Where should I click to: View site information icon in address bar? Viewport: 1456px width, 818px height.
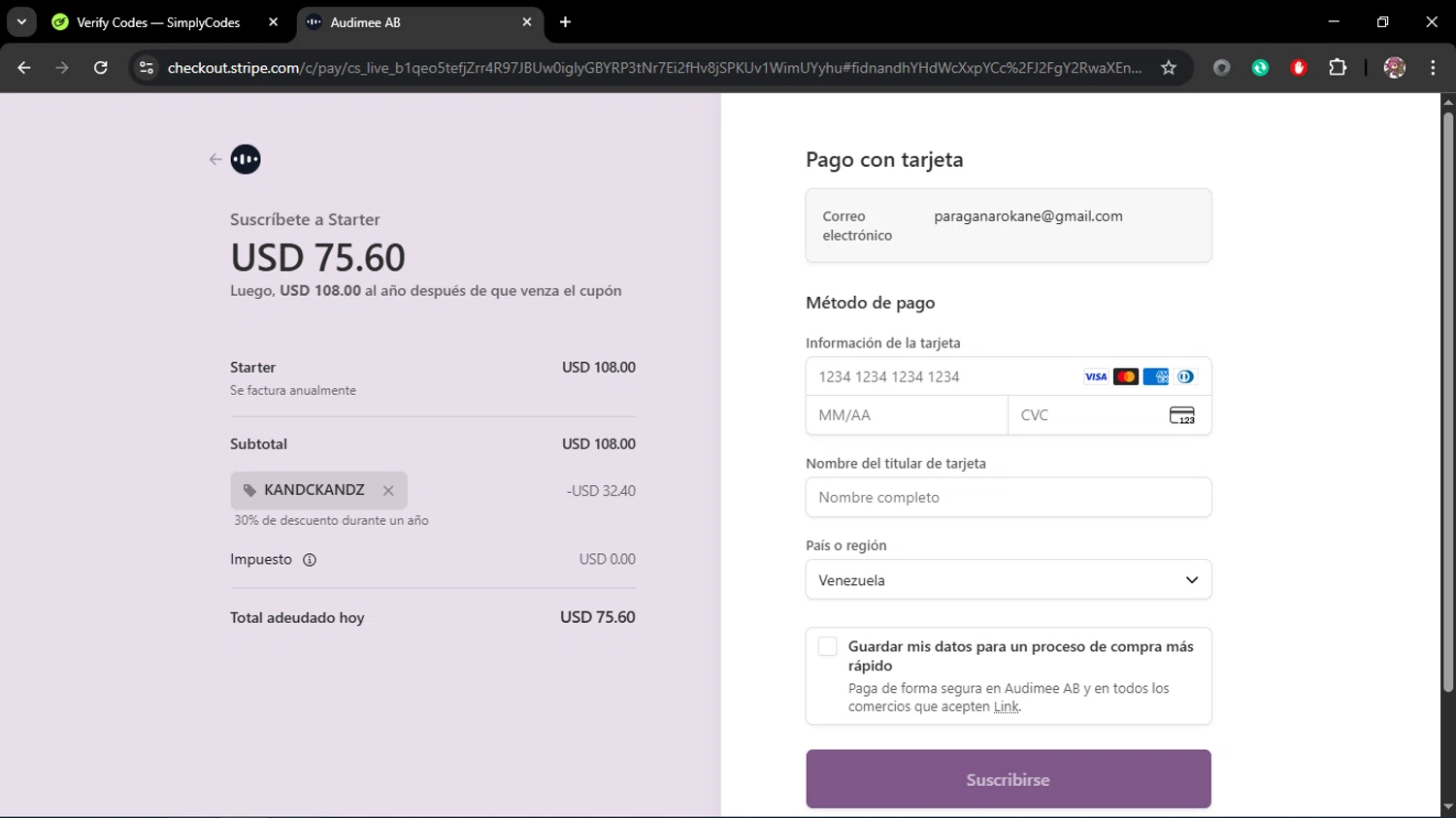click(x=147, y=67)
